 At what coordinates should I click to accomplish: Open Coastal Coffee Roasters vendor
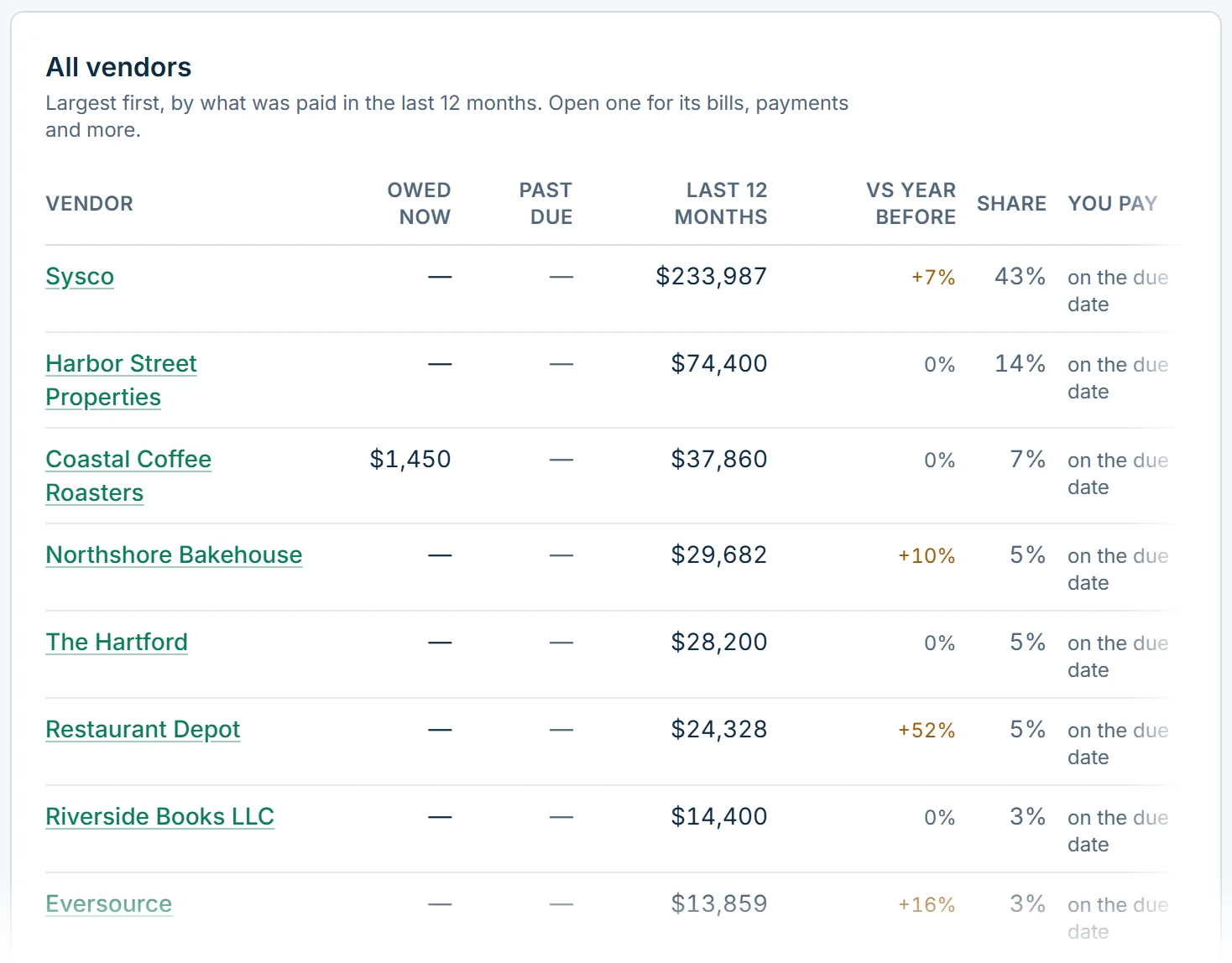tap(128, 476)
